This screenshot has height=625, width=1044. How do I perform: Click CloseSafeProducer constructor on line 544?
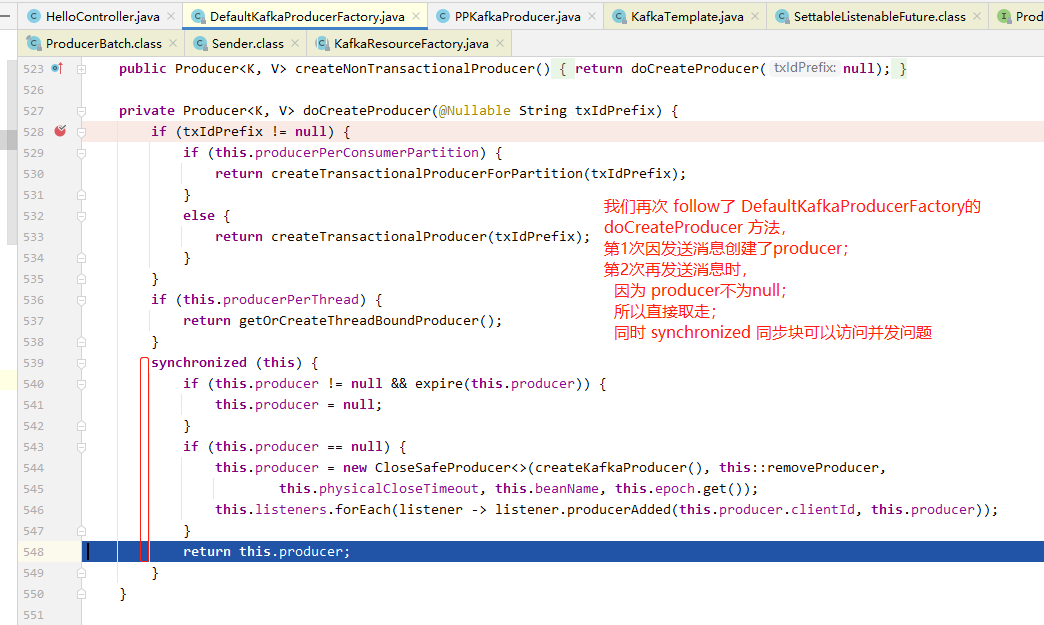[443, 468]
